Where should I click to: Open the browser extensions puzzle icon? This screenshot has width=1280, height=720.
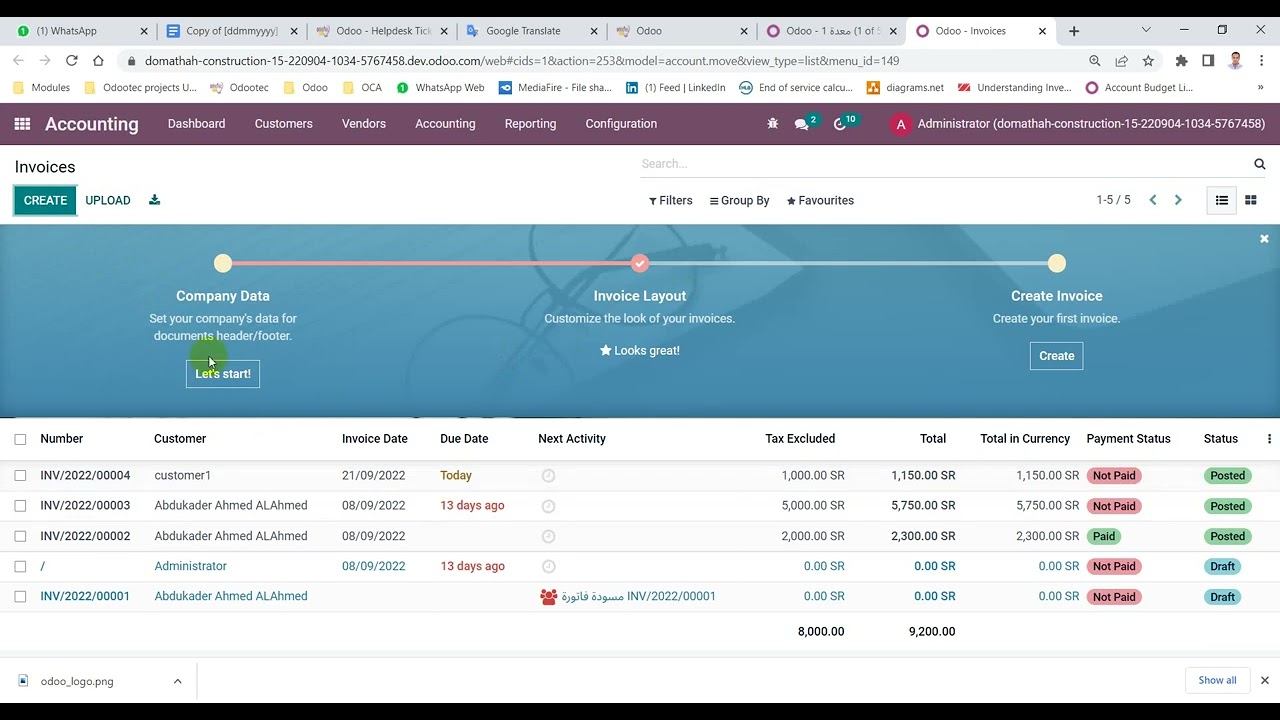tap(1181, 61)
